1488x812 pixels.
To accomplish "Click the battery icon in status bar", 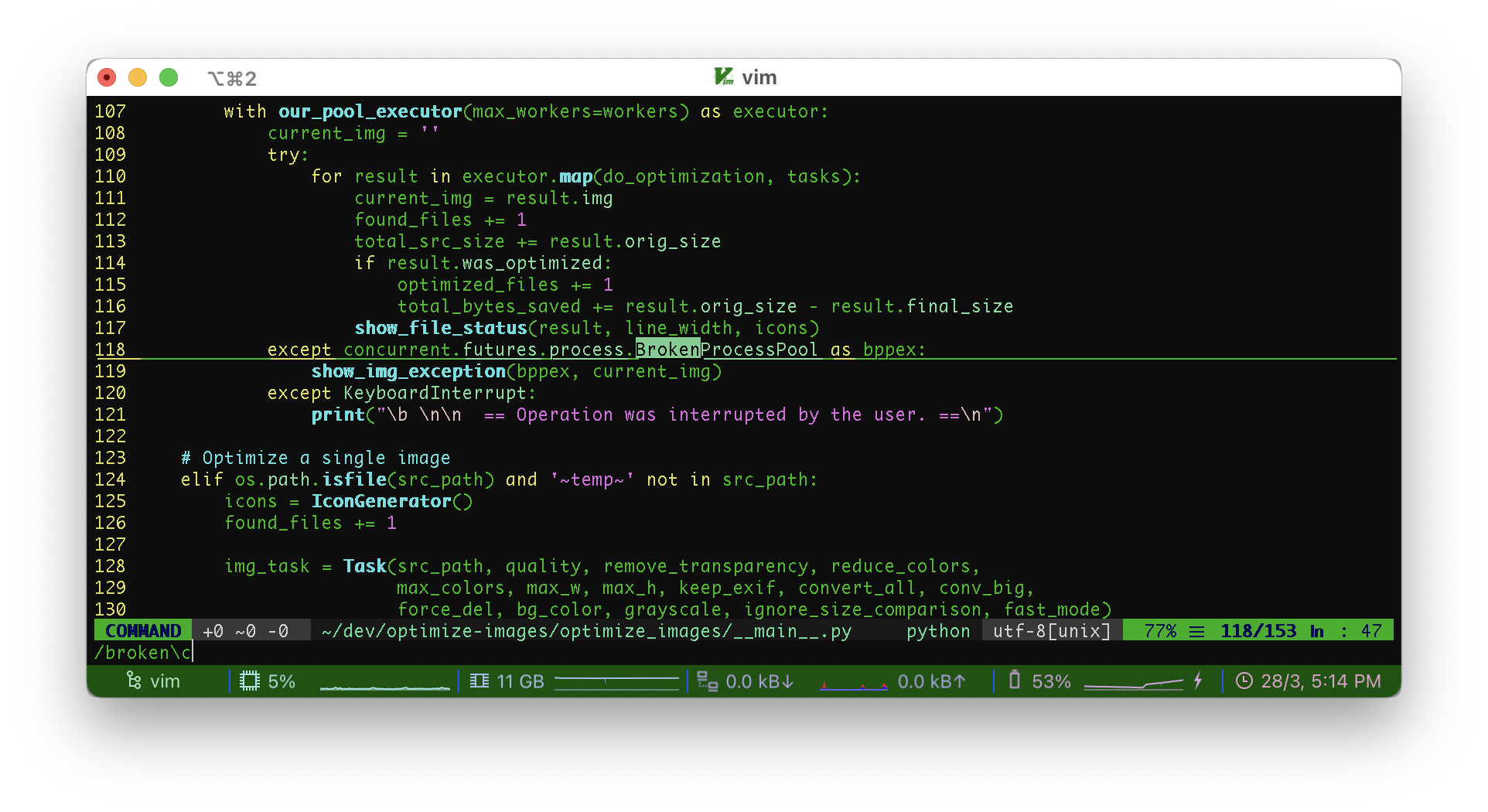I will [x=1015, y=681].
